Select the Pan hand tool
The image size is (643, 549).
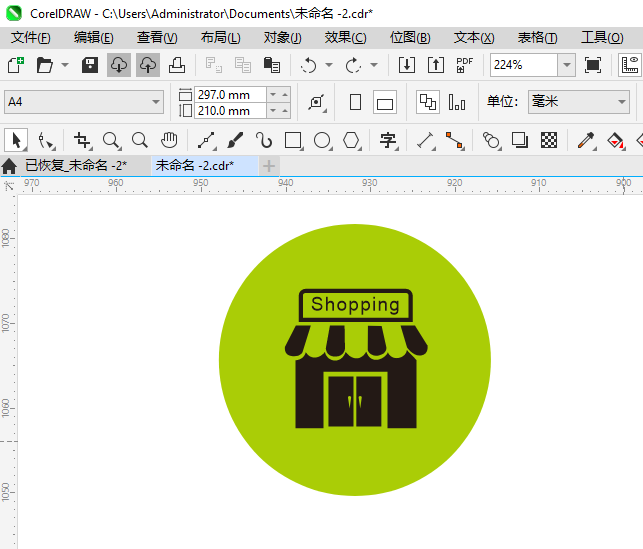[x=169, y=140]
